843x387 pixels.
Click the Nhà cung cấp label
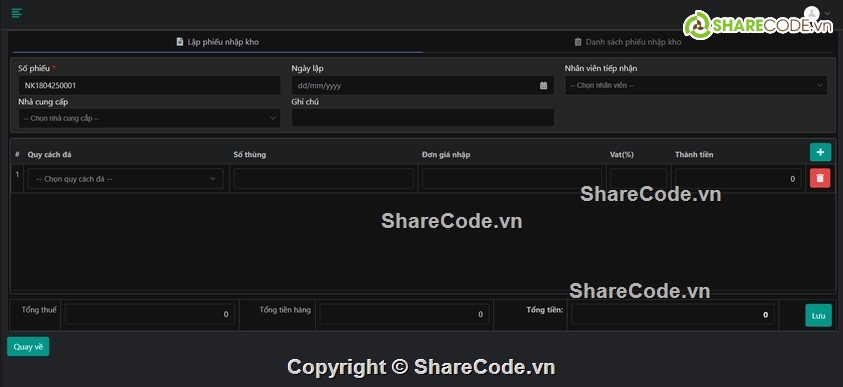point(43,102)
